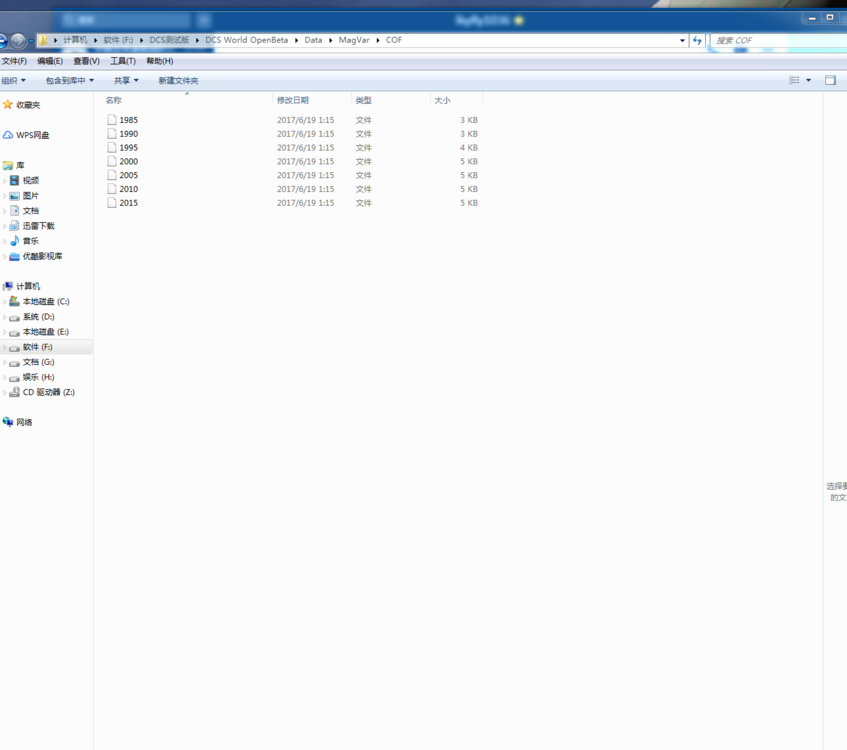
Task: Open the 帮助(H) menu
Action: pyautogui.click(x=159, y=61)
